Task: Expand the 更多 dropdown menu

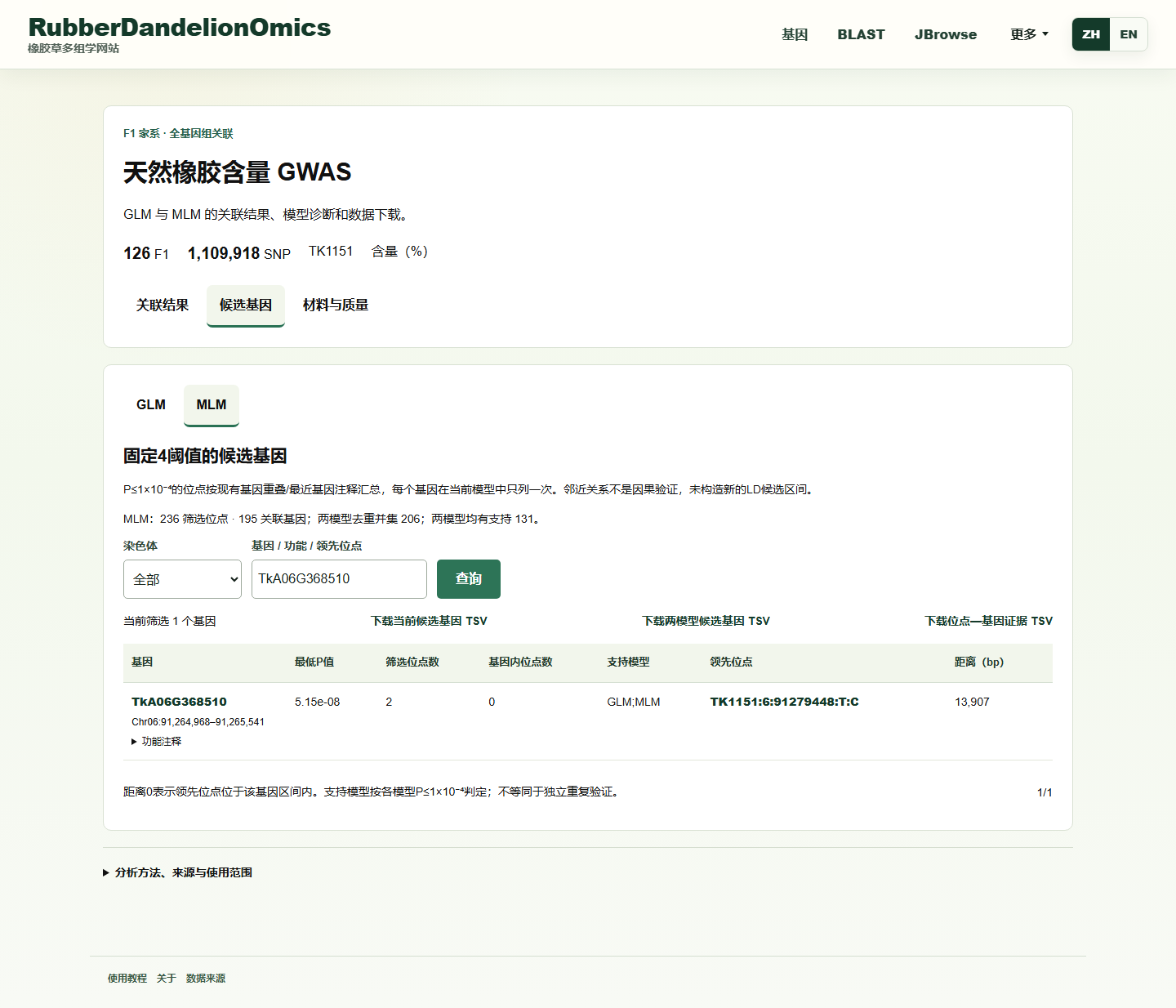Action: [1029, 34]
